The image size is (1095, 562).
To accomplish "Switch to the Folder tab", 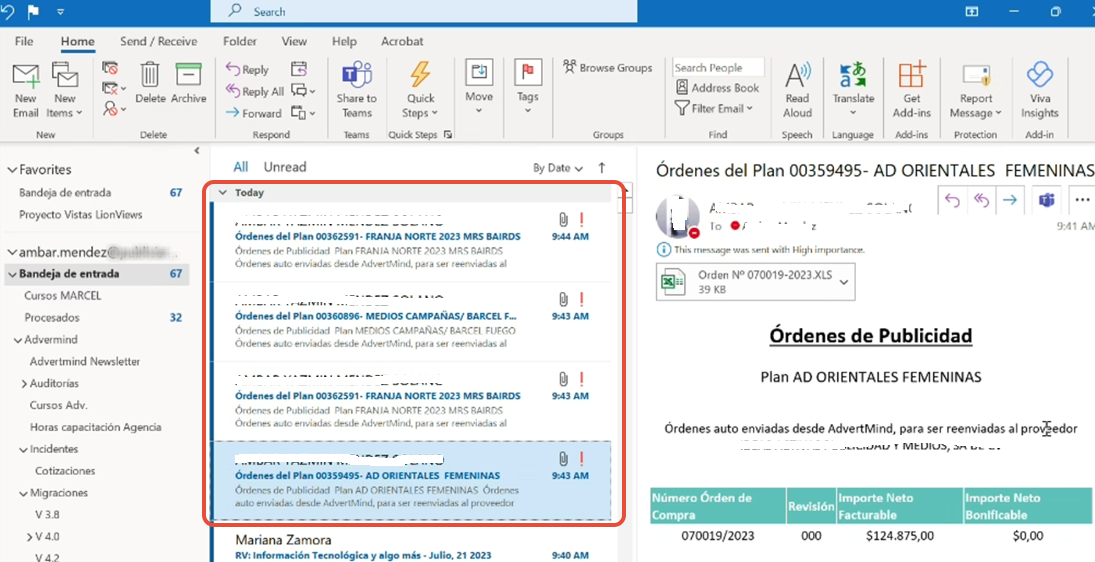I will click(240, 41).
